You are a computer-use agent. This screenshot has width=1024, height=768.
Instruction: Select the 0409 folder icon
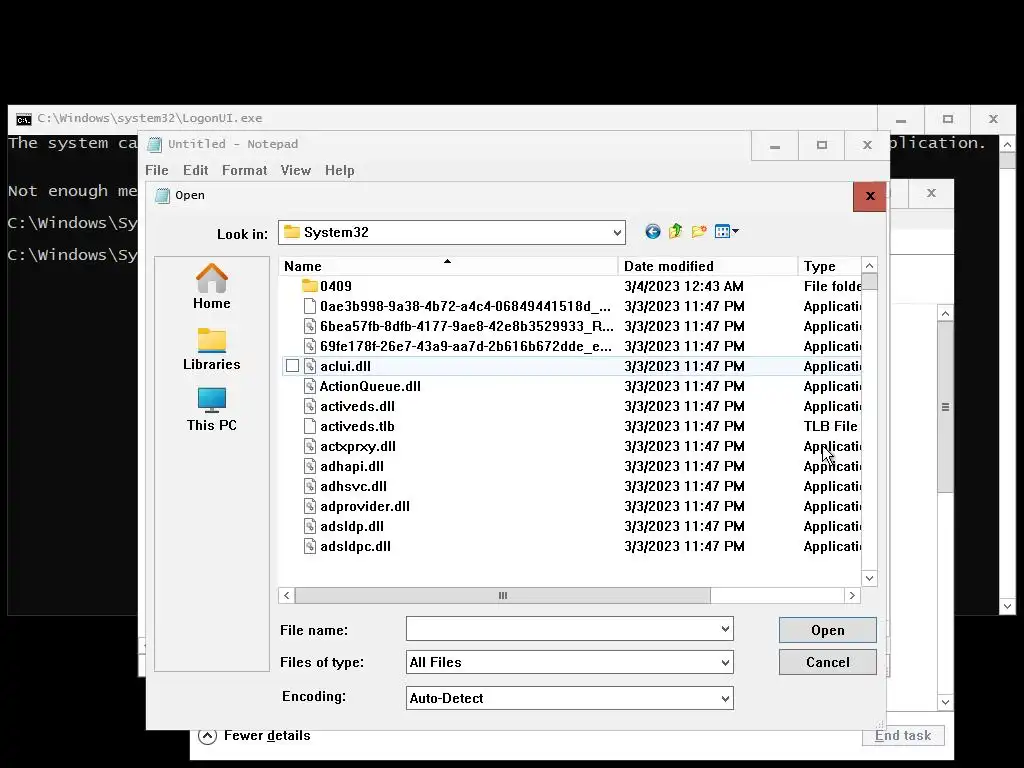tap(310, 286)
